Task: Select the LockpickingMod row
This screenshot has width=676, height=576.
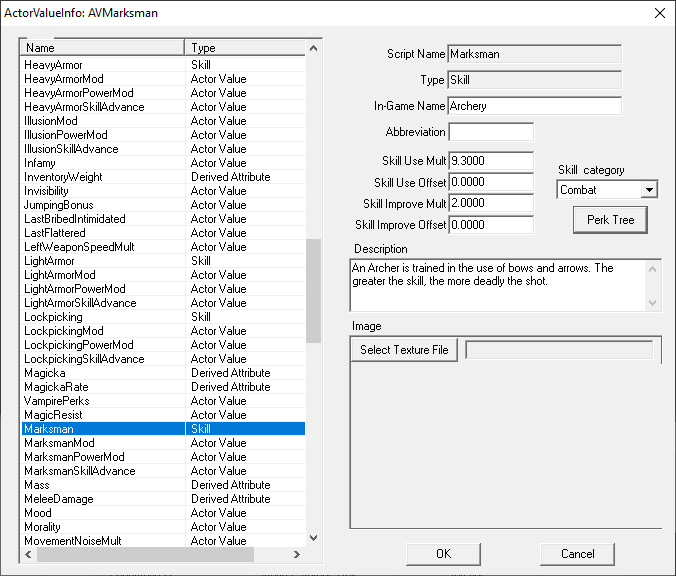Action: tap(163, 331)
